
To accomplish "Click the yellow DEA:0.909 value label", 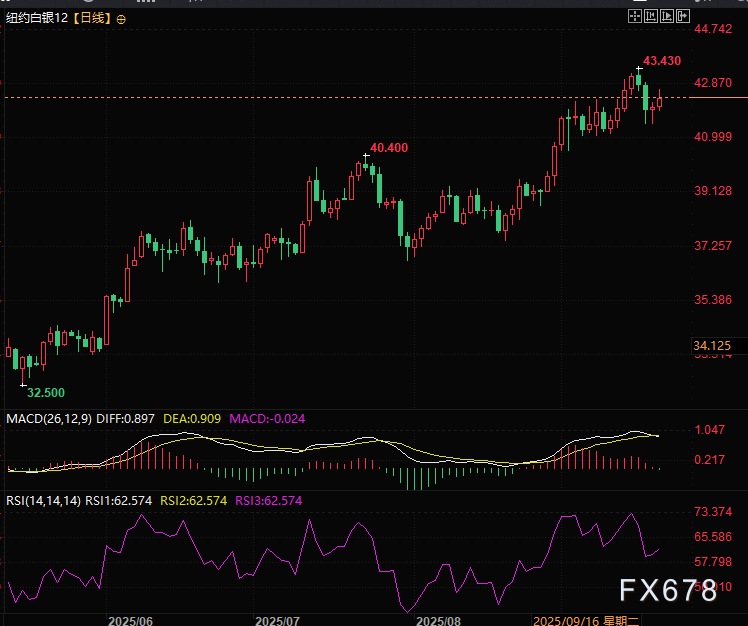I will coord(194,418).
